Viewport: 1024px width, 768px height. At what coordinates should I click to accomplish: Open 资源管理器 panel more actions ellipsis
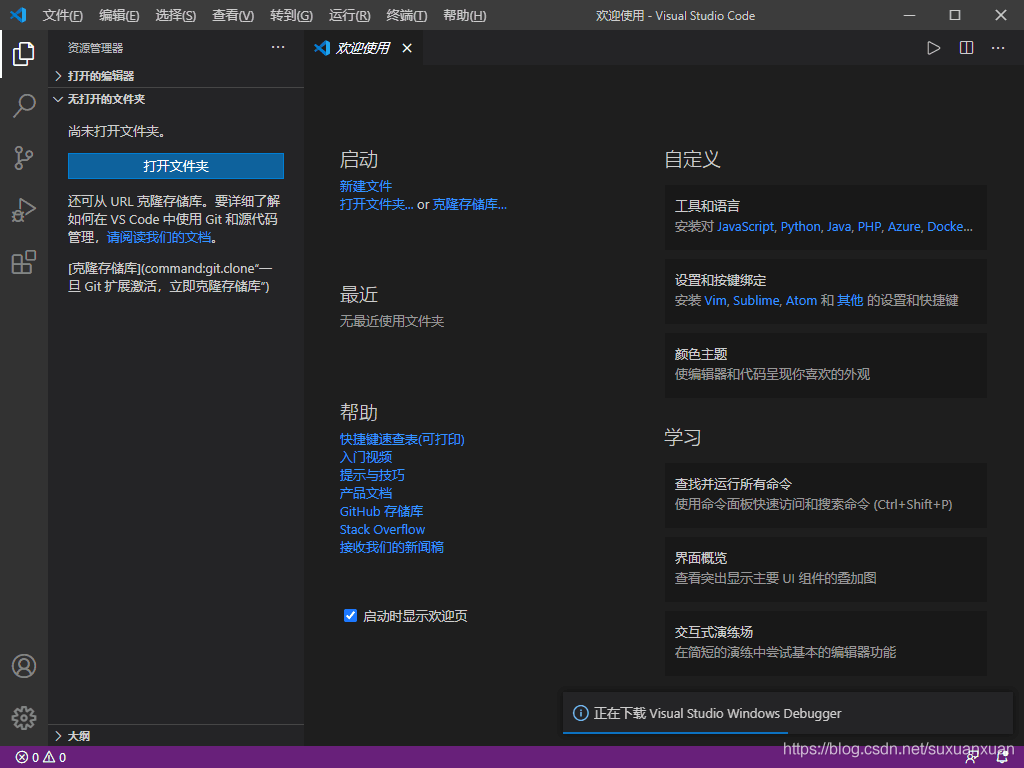(x=278, y=47)
